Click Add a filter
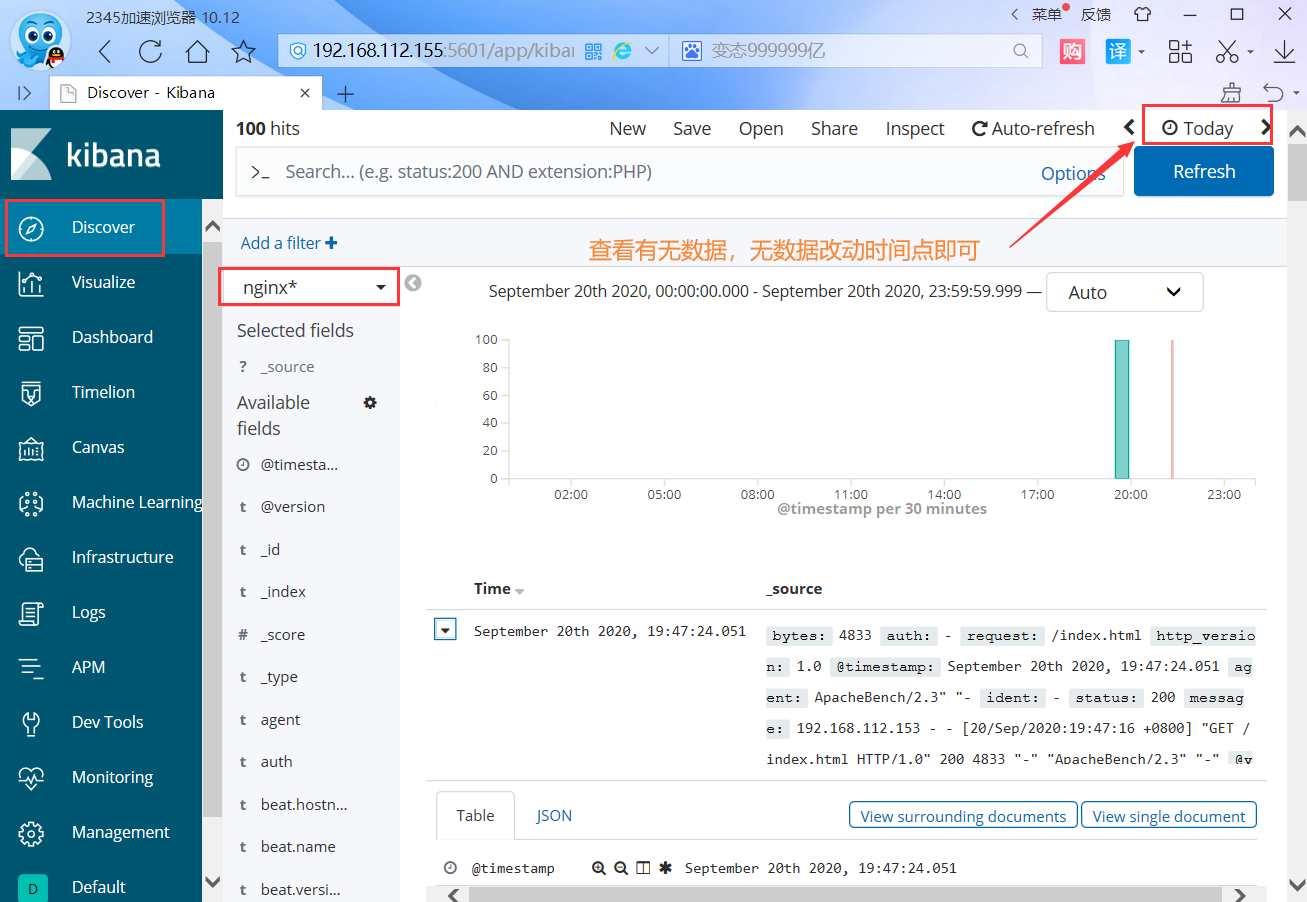Screen dimensions: 1307x902 [289, 243]
